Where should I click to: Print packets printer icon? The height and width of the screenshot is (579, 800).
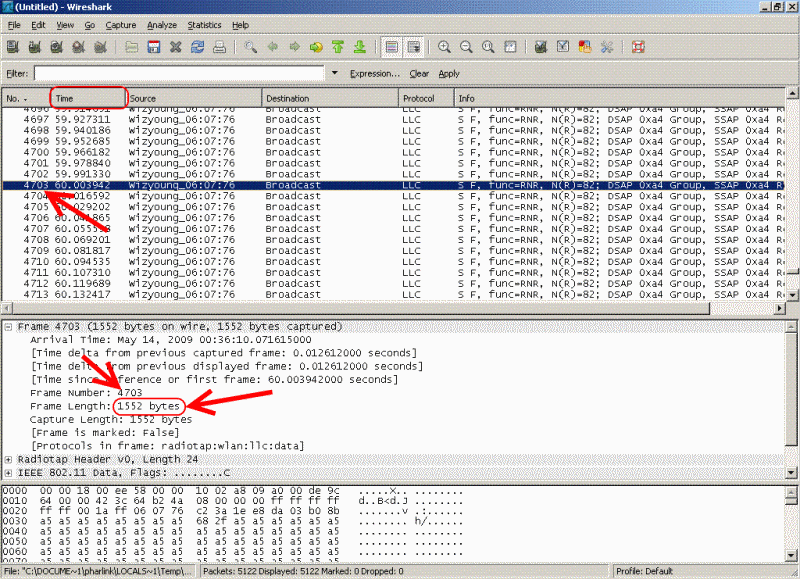(219, 47)
